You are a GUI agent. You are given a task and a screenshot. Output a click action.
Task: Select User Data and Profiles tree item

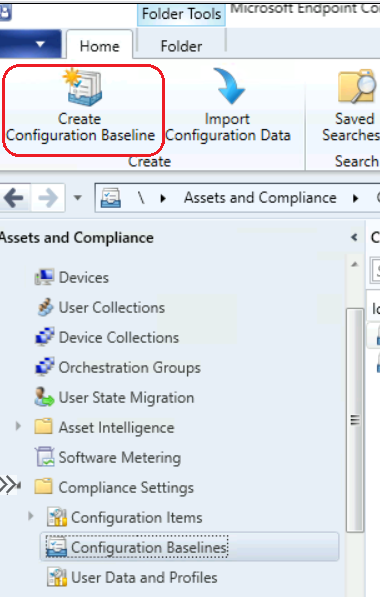click(x=144, y=578)
